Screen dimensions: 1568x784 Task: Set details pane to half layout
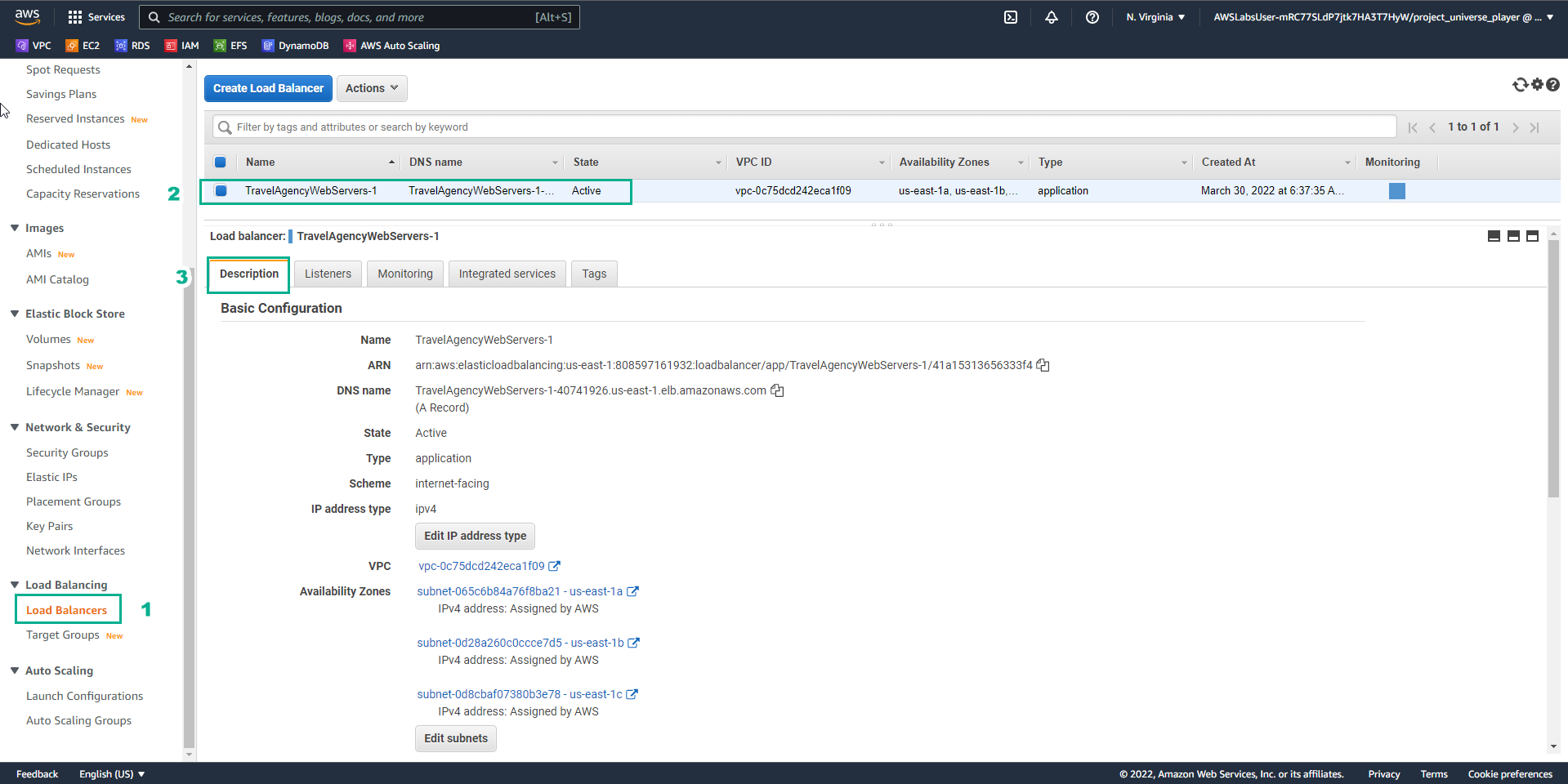(x=1513, y=236)
